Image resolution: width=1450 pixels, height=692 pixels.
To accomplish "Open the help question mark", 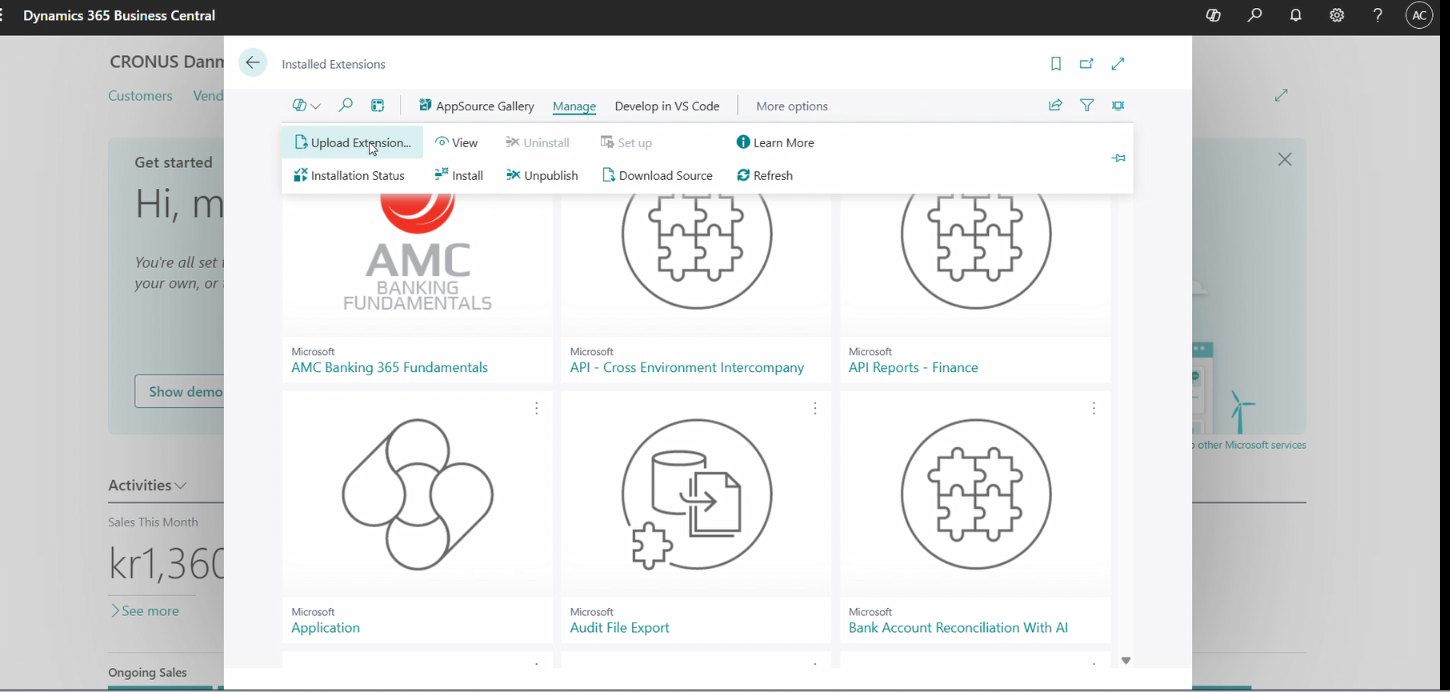I will coord(1378,16).
